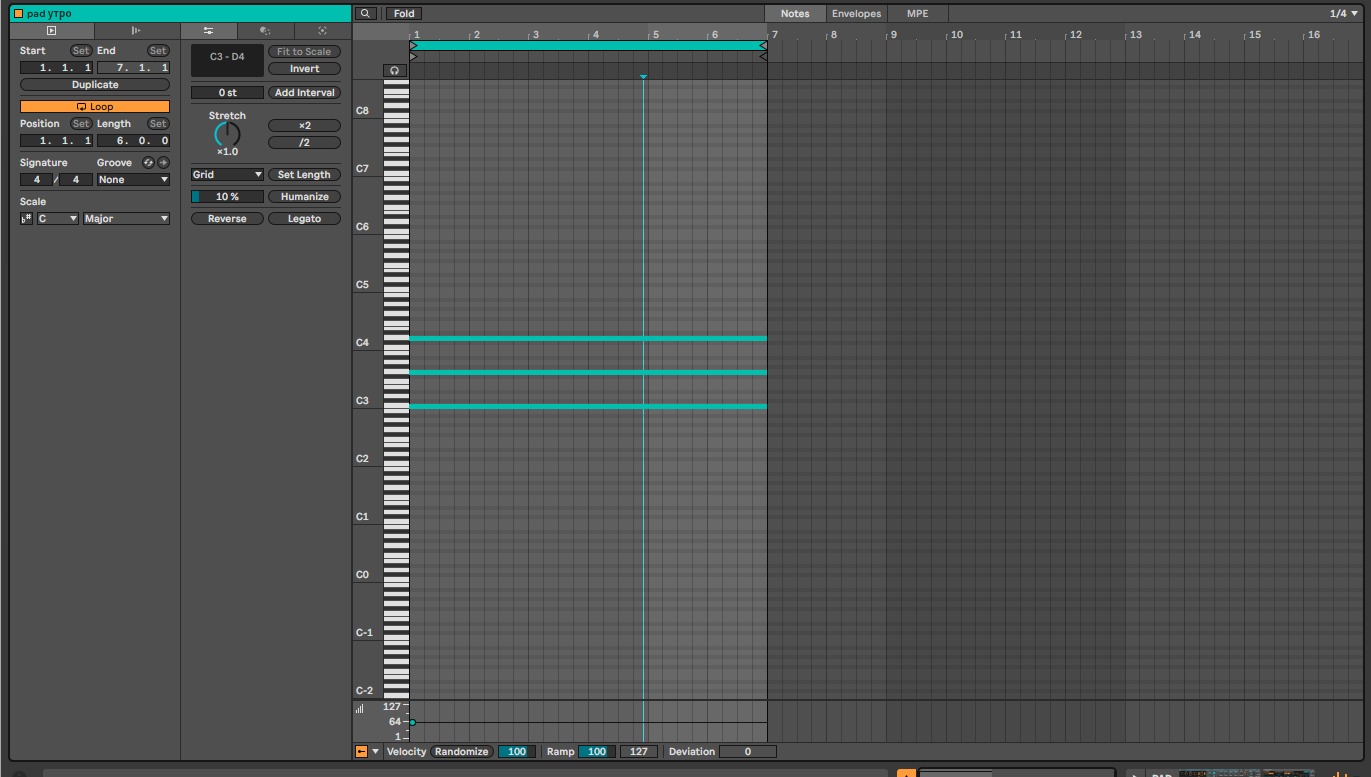Click the Humanize button
Screen dimensions: 1371x777
[x=305, y=197]
